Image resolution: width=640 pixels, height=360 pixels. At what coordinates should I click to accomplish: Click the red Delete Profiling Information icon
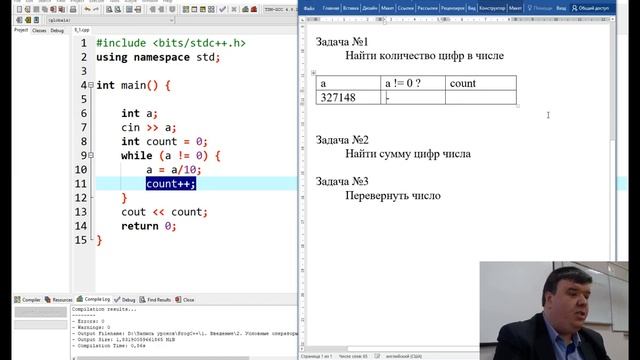pos(253,9)
